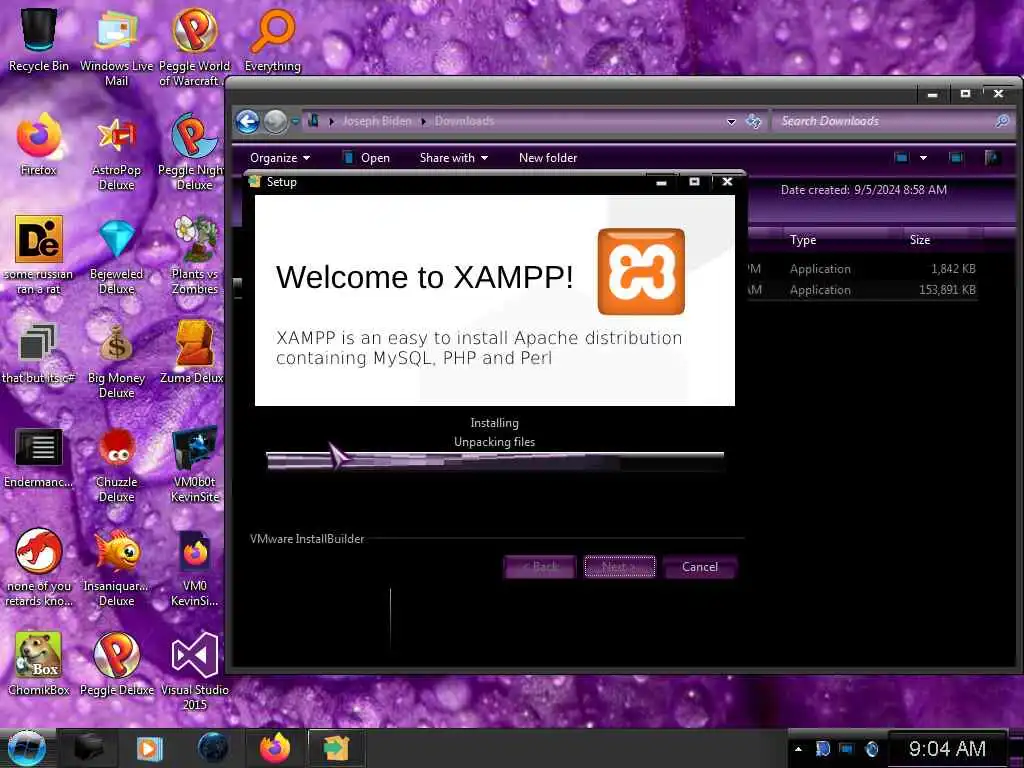This screenshot has height=768, width=1024.
Task: Launch AstroPop Deluxe from desktop
Action: pos(116,152)
